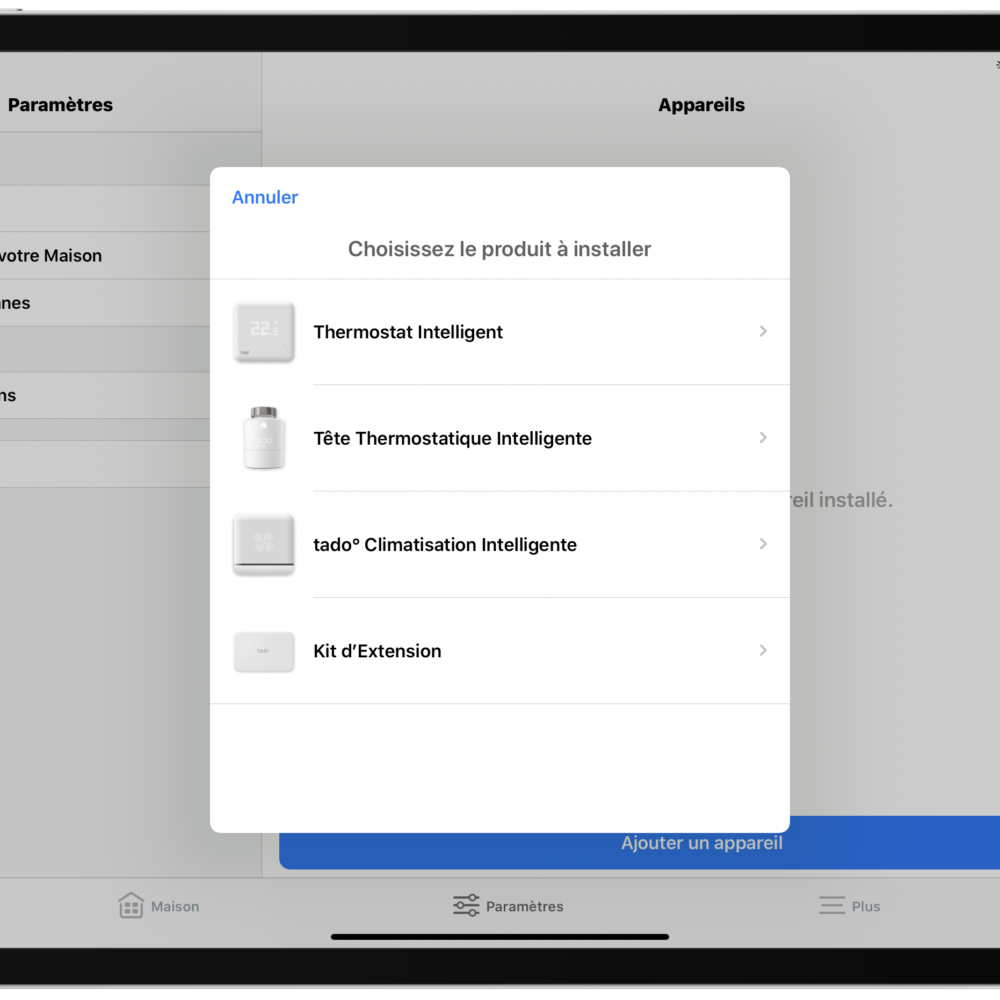
Task: Choose Kit d'Extension option
Action: 499,651
